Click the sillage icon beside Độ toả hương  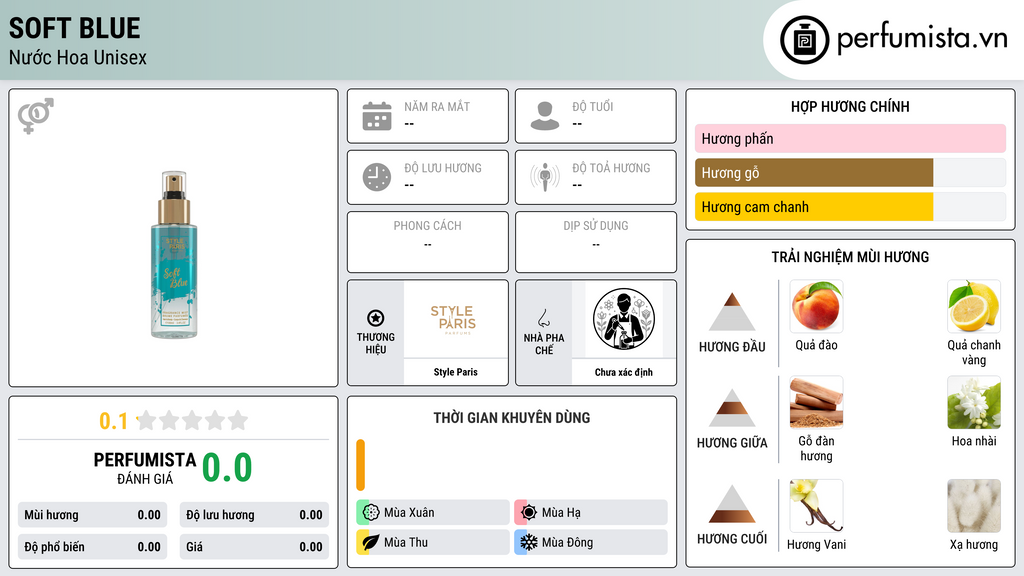(x=545, y=177)
